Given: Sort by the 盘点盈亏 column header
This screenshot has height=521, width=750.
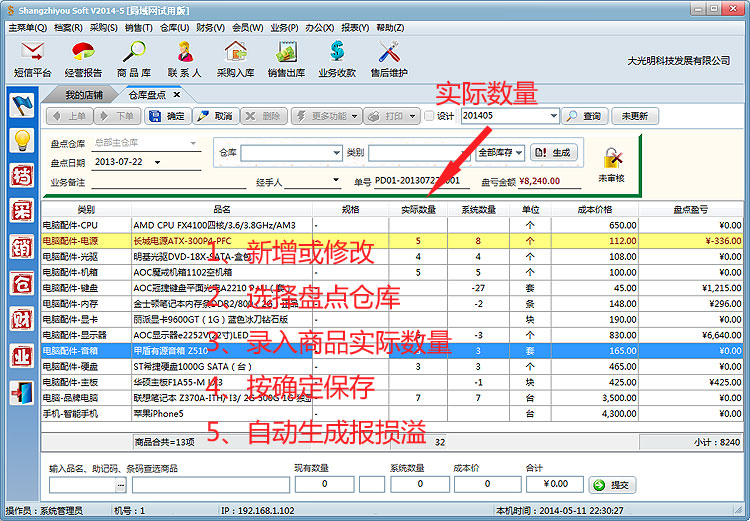Looking at the screenshot, I should point(690,210).
